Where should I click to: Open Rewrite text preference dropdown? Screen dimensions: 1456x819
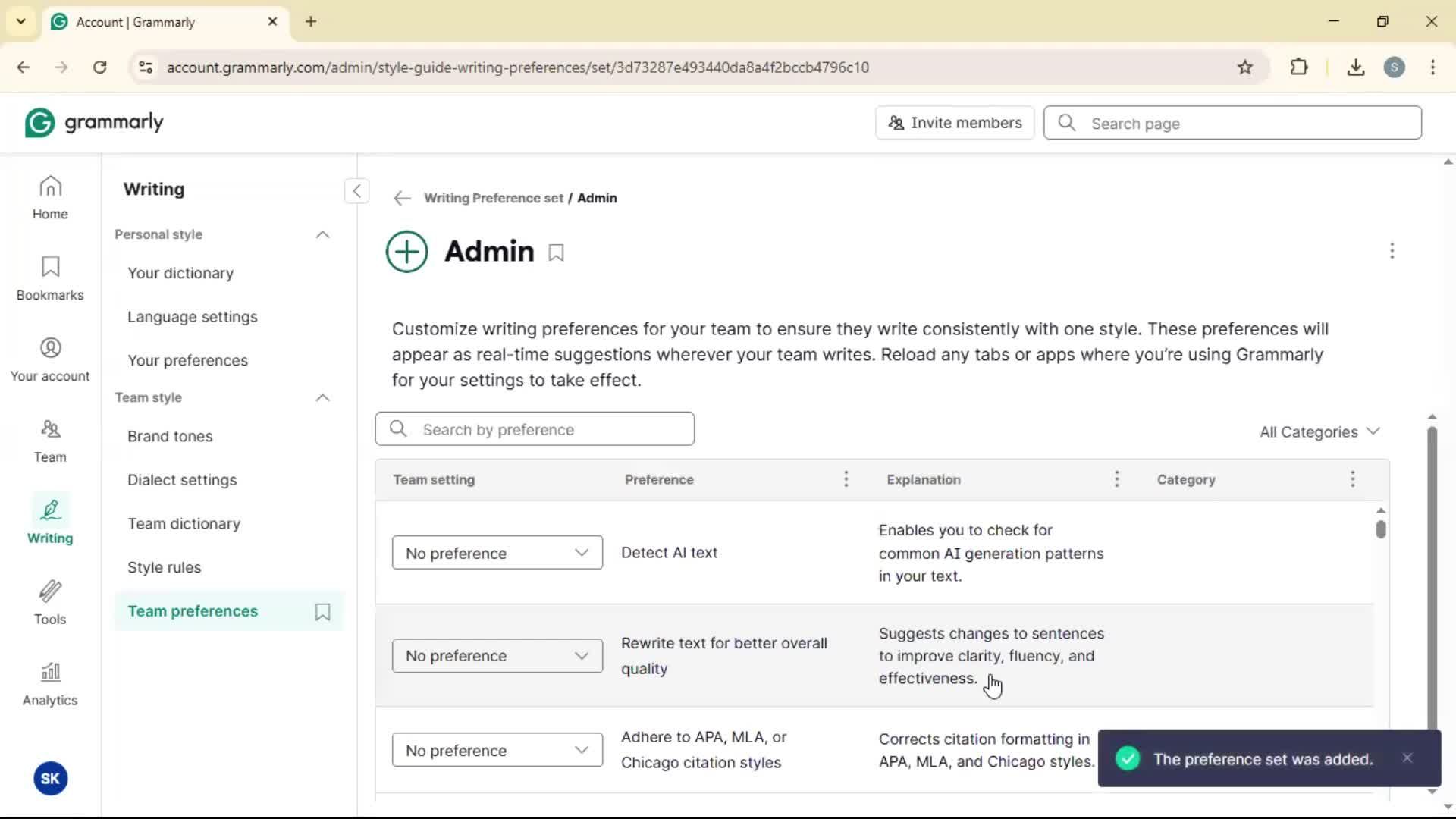pos(497,656)
